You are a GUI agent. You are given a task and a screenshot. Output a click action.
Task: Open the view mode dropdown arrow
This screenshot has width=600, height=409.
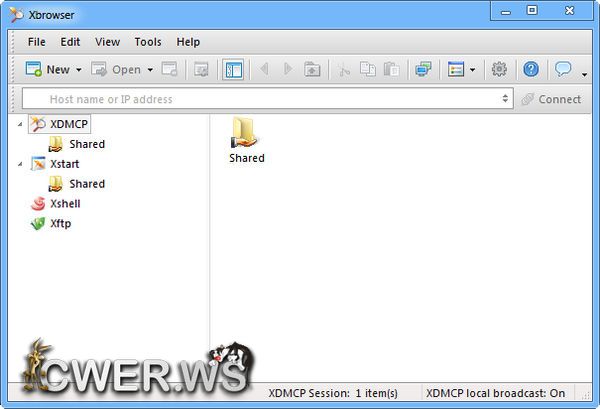pyautogui.click(x=473, y=70)
